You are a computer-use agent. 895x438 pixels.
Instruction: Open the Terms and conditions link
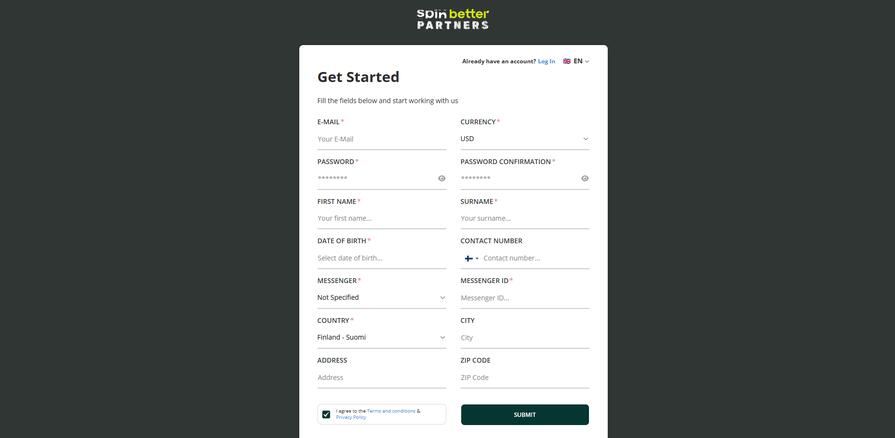[x=391, y=411]
